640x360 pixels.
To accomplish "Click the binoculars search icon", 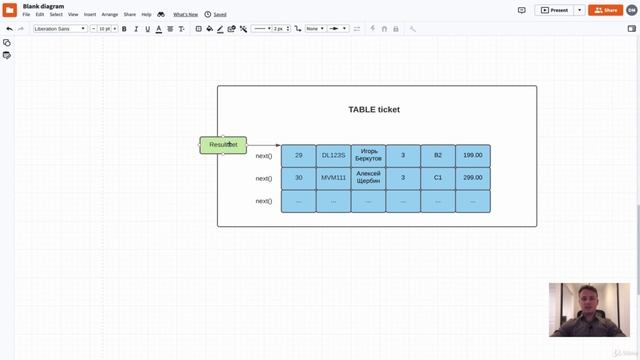I will [161, 14].
